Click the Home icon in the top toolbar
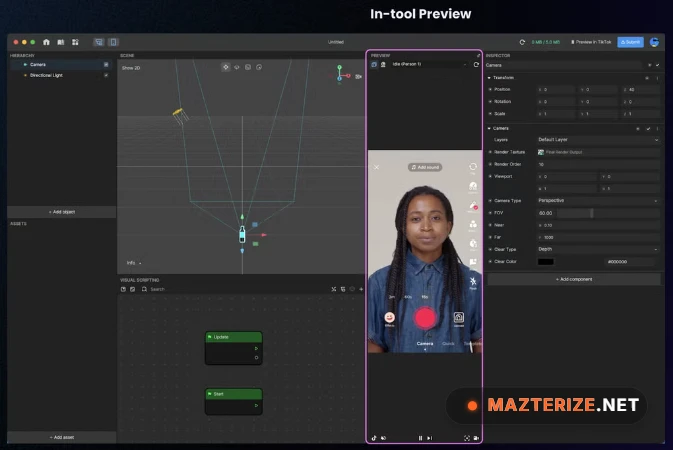The height and width of the screenshot is (450, 673). [x=46, y=42]
